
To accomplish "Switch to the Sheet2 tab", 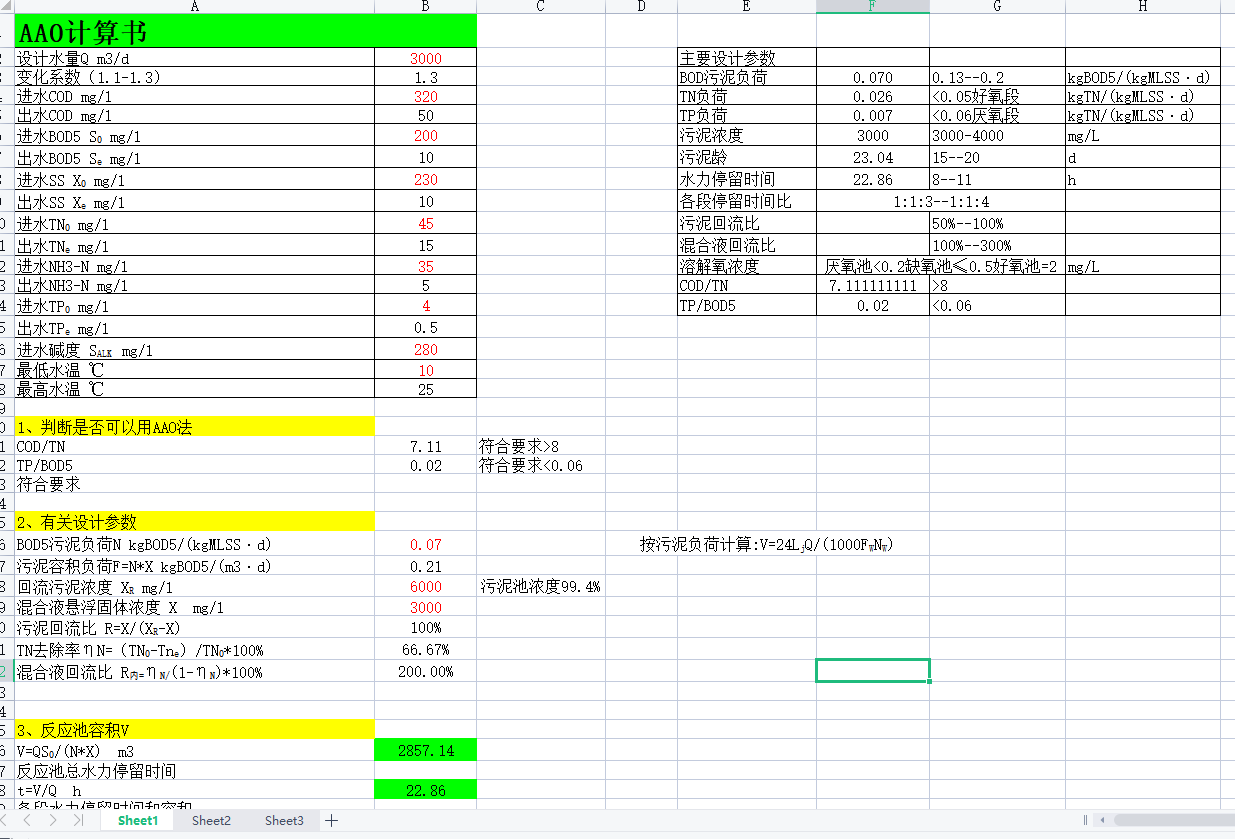I will pos(211,820).
